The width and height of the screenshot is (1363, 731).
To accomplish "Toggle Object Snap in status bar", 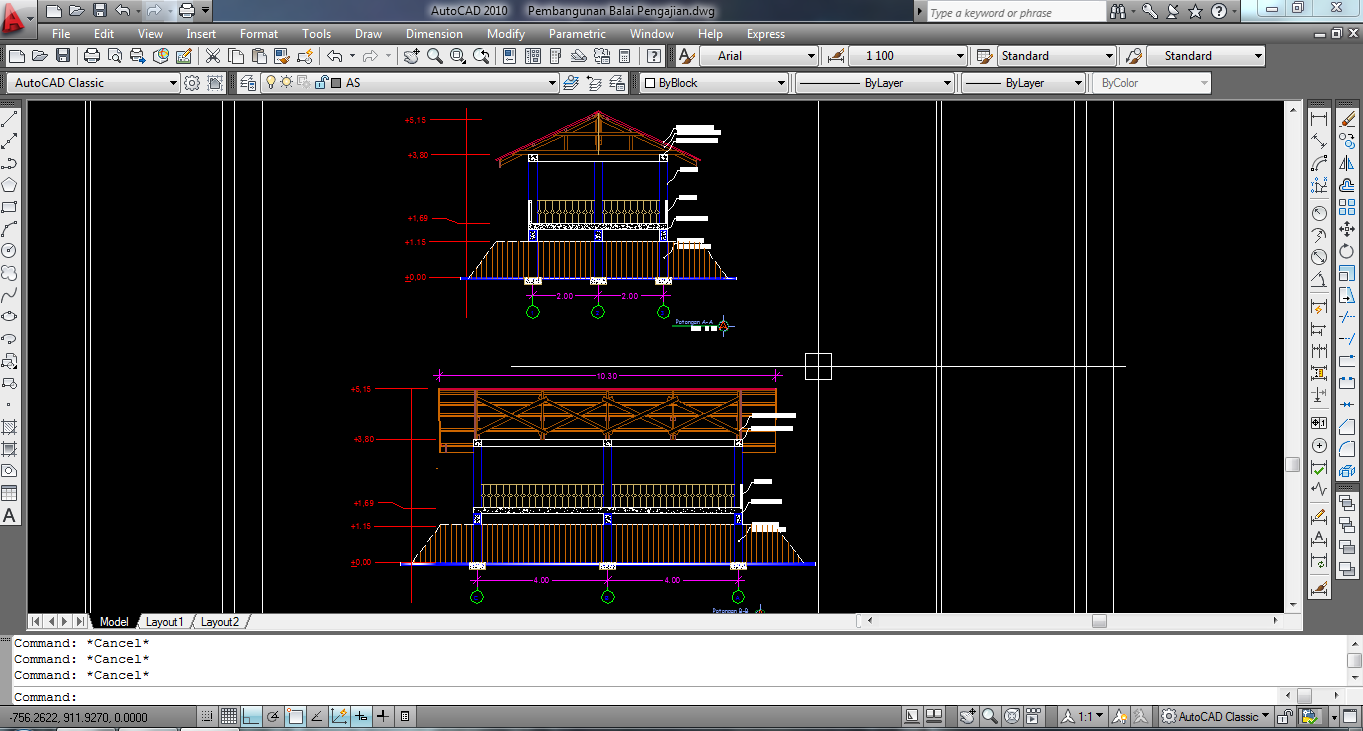I will coord(295,716).
